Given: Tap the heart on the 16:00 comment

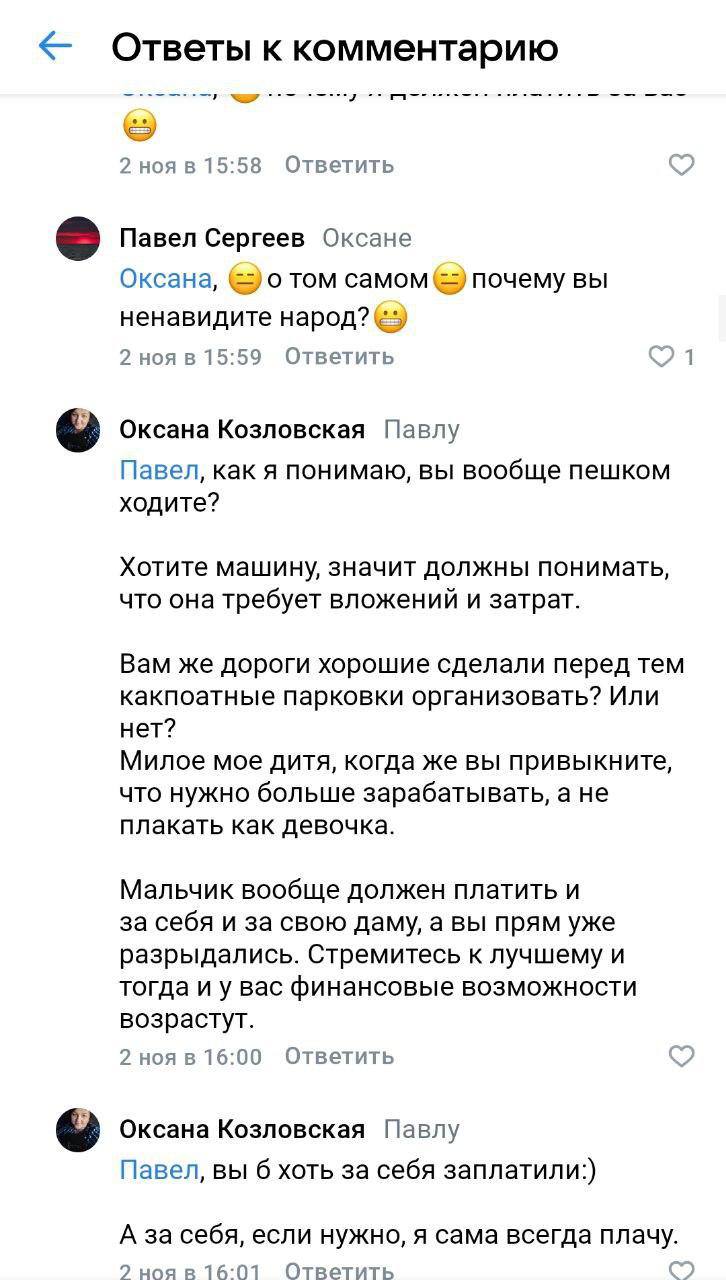Looking at the screenshot, I should pyautogui.click(x=681, y=1056).
